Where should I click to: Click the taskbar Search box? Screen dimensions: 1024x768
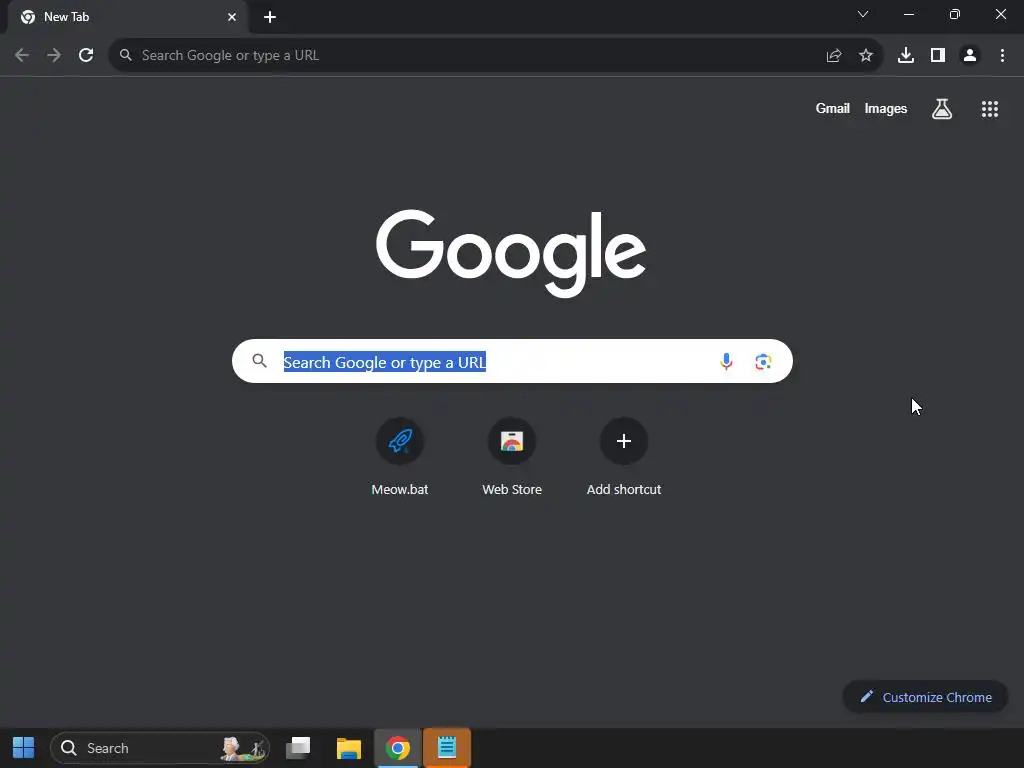click(159, 748)
